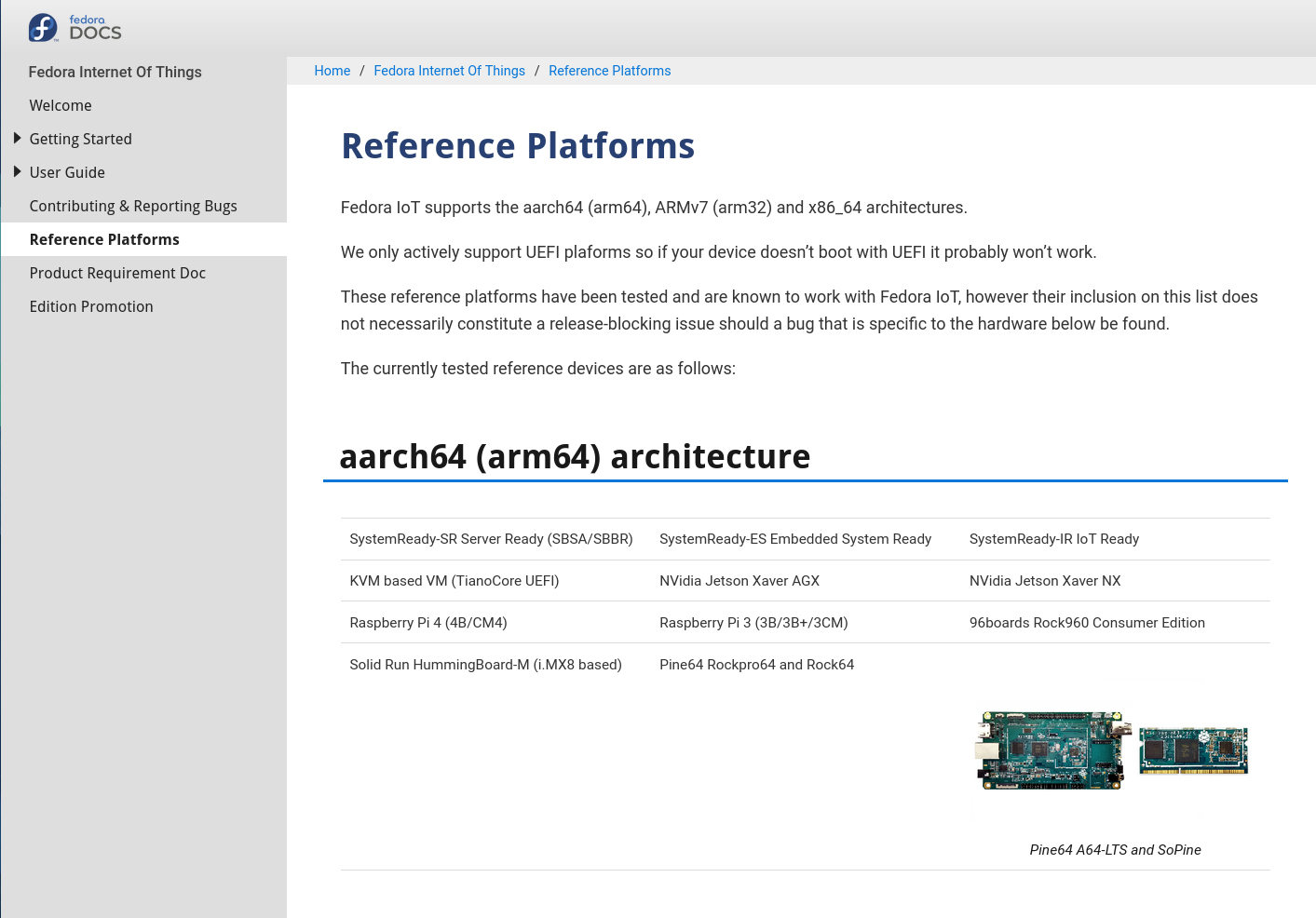Image resolution: width=1316 pixels, height=918 pixels.
Task: Click the Raspberry Pi 4 (4B/CM4) table cell
Action: coord(495,622)
